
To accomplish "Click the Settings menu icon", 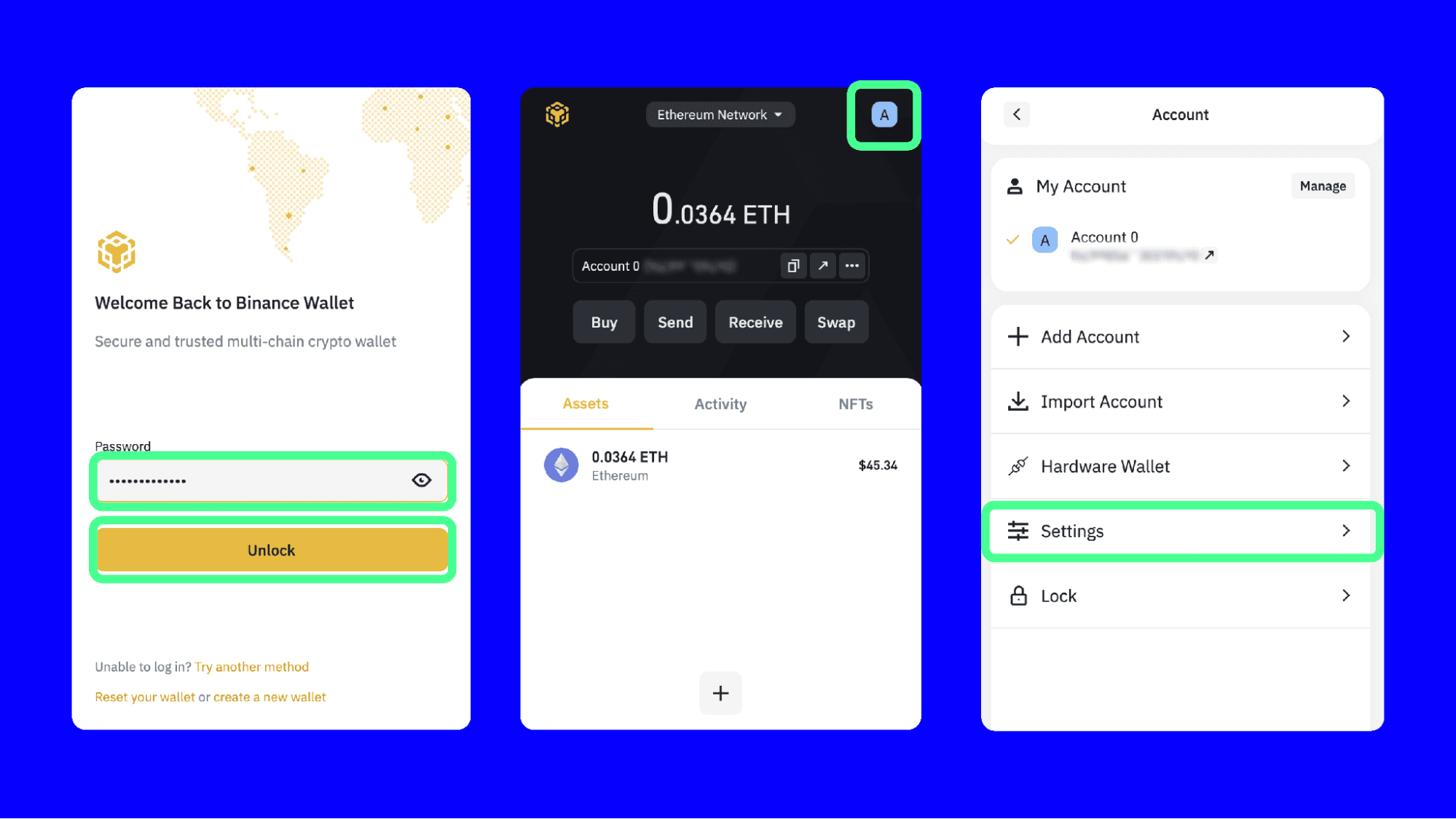I will point(1019,530).
